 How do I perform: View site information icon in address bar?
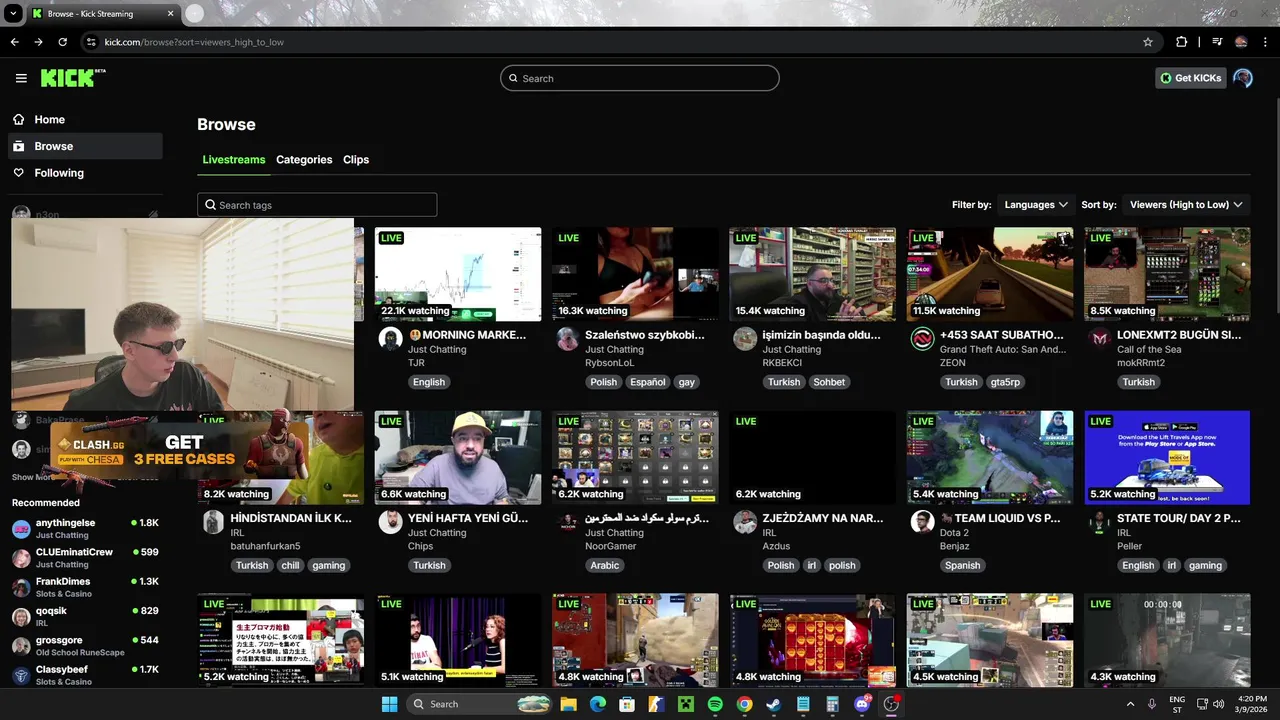[91, 42]
